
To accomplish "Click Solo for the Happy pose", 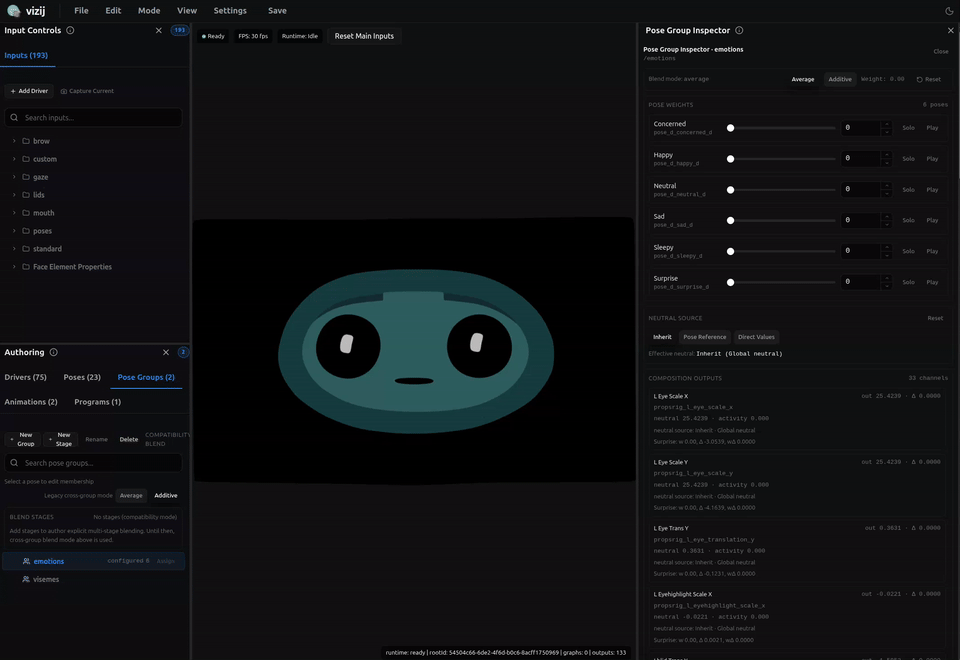I will pos(908,159).
